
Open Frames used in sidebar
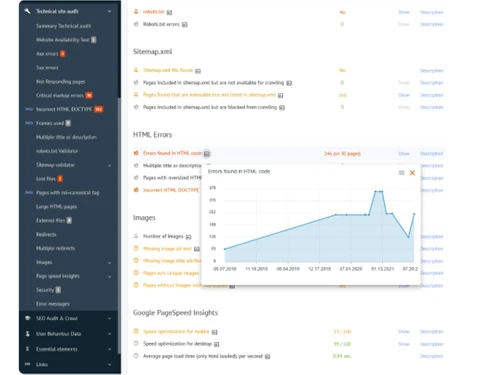(x=50, y=123)
